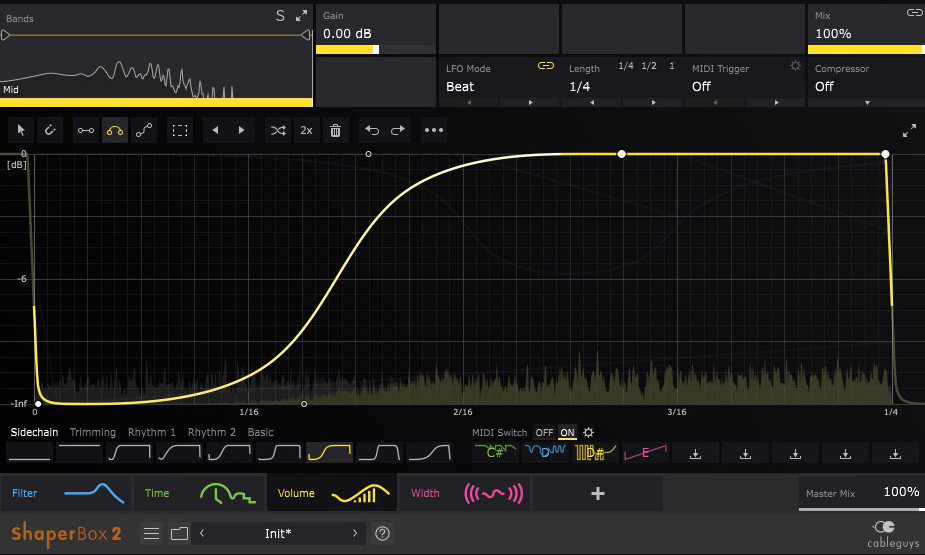
Task: Turn MIDI Switch ON
Action: (x=568, y=432)
